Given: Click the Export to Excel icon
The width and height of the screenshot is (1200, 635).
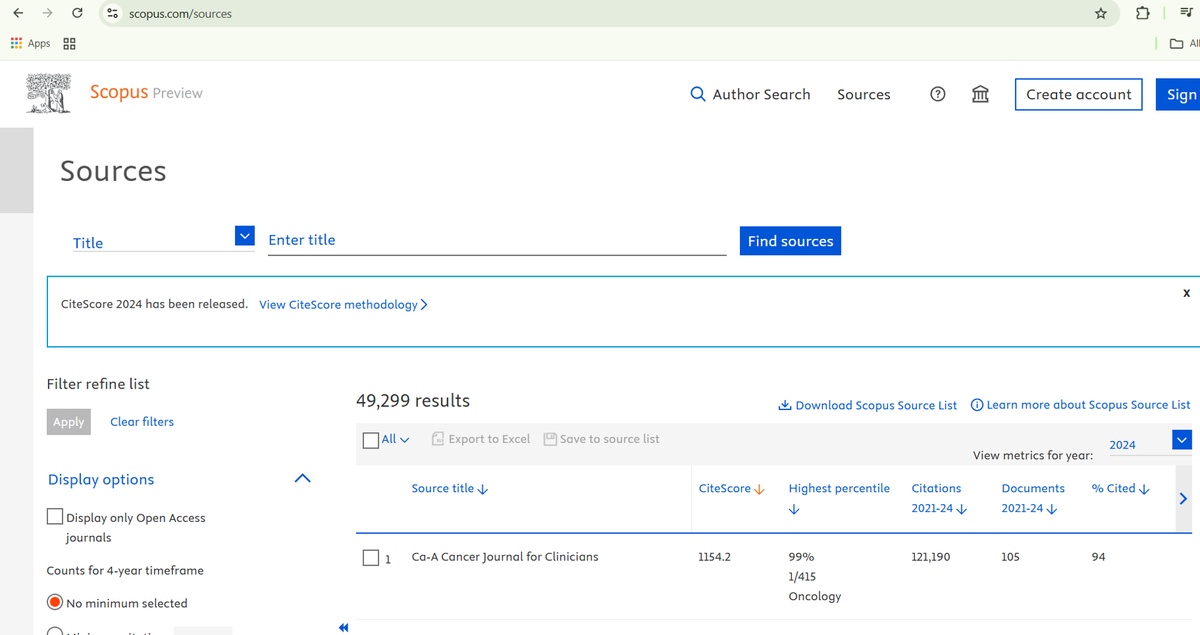Looking at the screenshot, I should pos(437,438).
